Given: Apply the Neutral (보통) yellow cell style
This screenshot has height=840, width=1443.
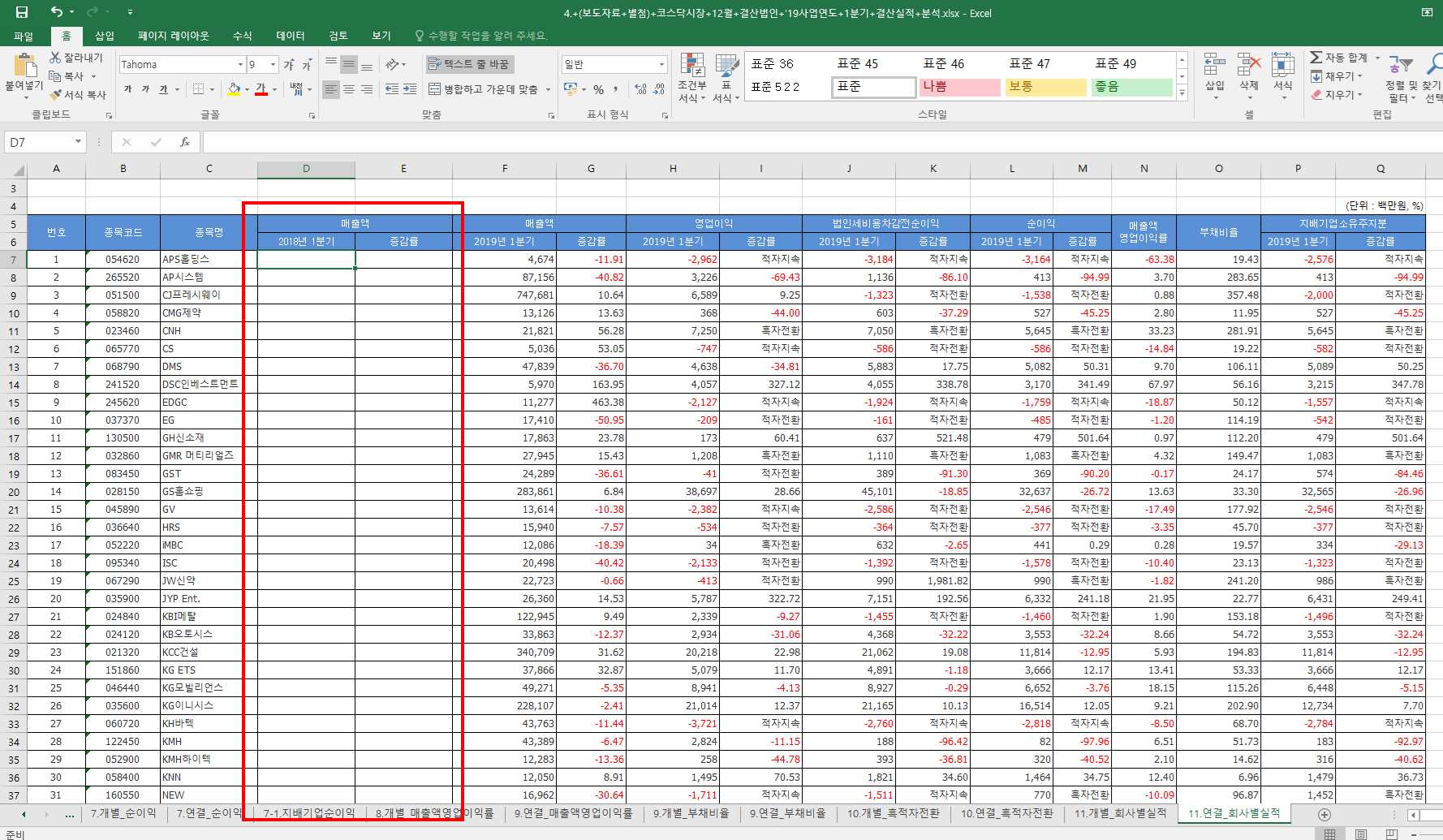Looking at the screenshot, I should (1045, 87).
